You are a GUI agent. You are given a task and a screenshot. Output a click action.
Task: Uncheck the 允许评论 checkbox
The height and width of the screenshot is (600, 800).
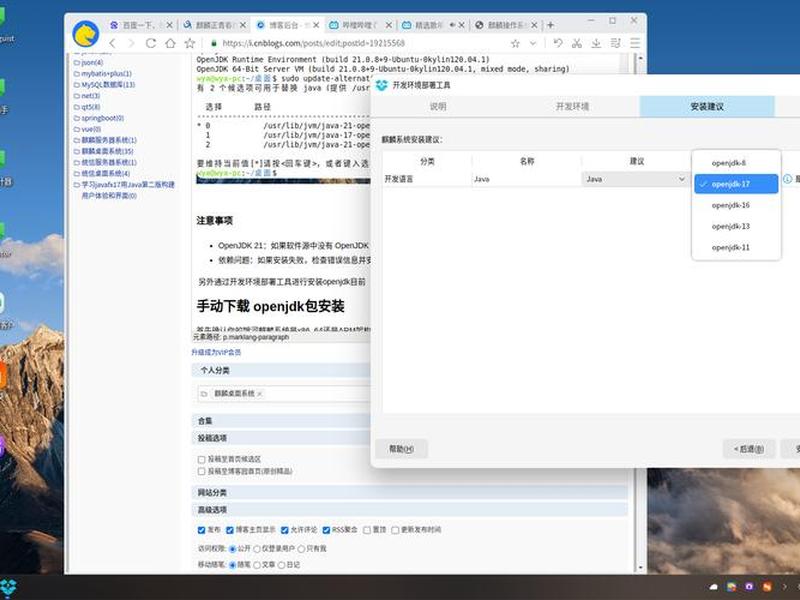(284, 530)
